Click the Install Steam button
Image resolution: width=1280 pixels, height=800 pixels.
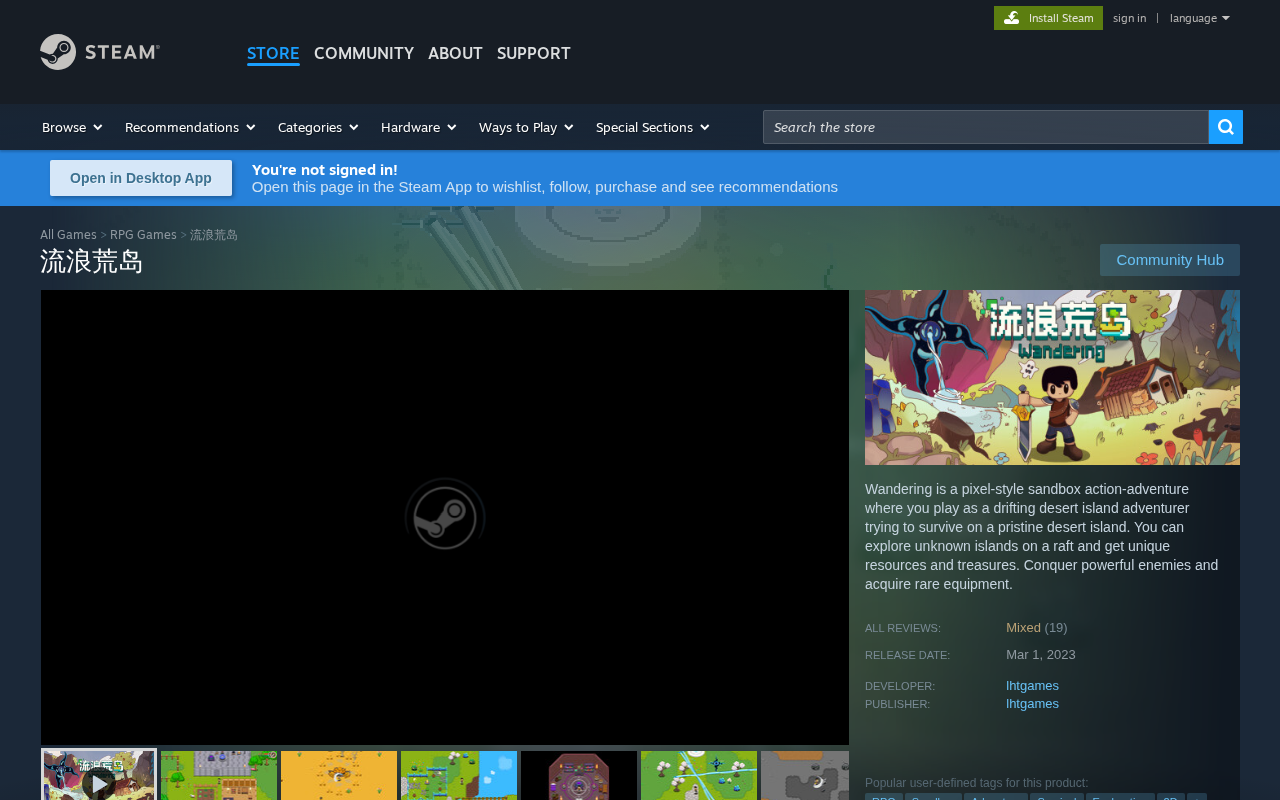tap(1048, 18)
